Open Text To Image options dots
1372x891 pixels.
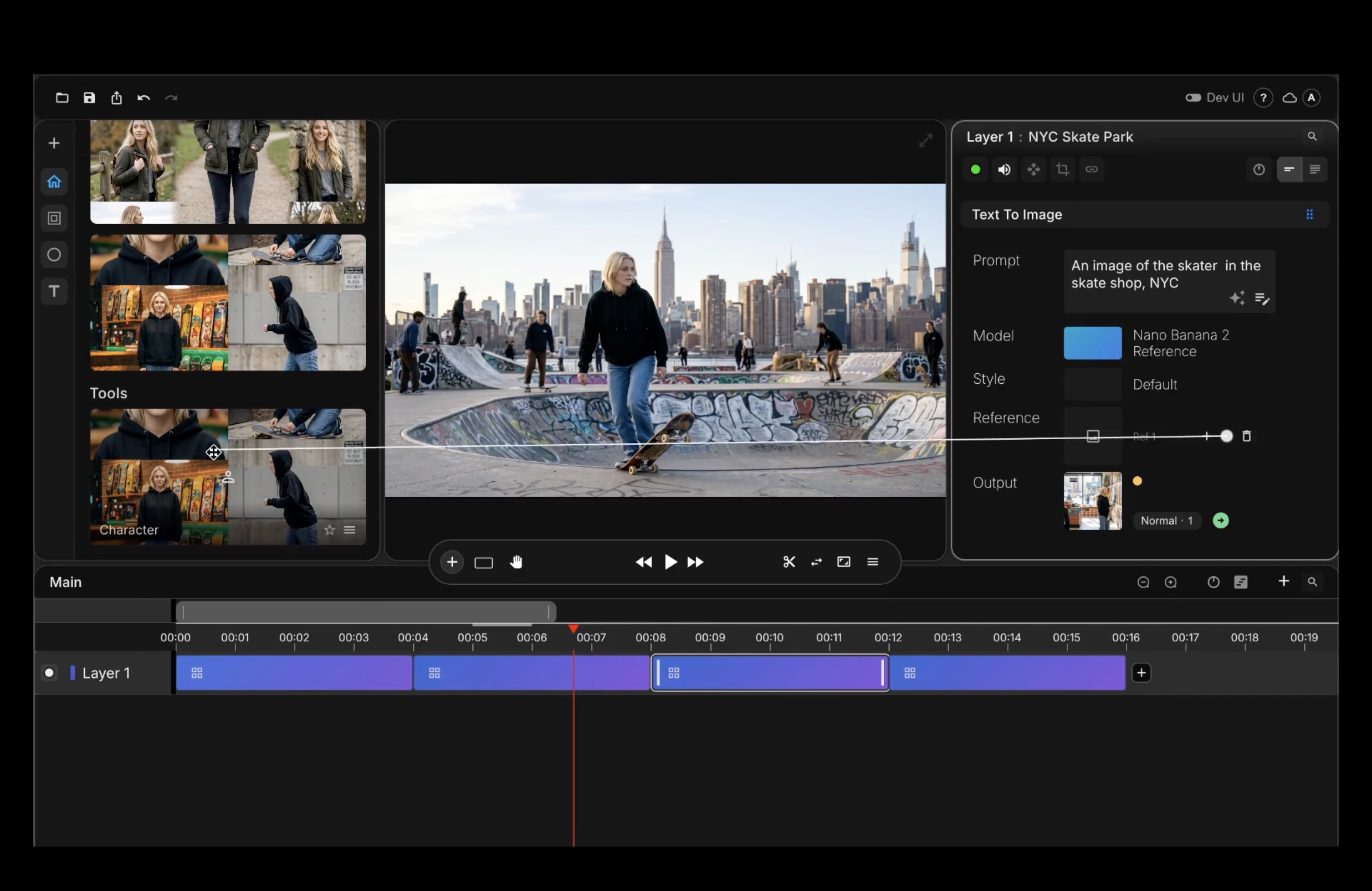click(1309, 215)
